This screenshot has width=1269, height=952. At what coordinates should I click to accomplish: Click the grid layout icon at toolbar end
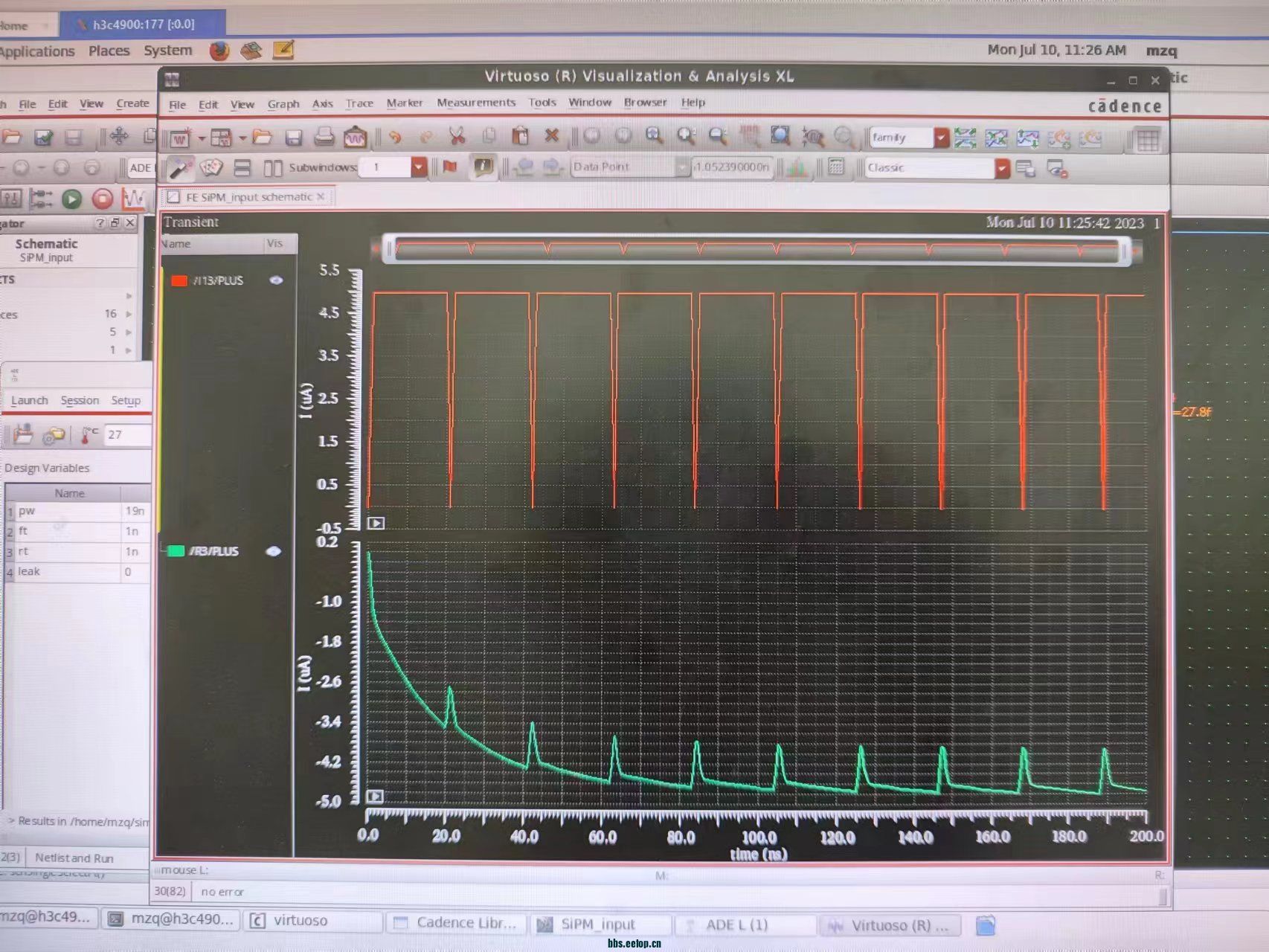[1147, 140]
